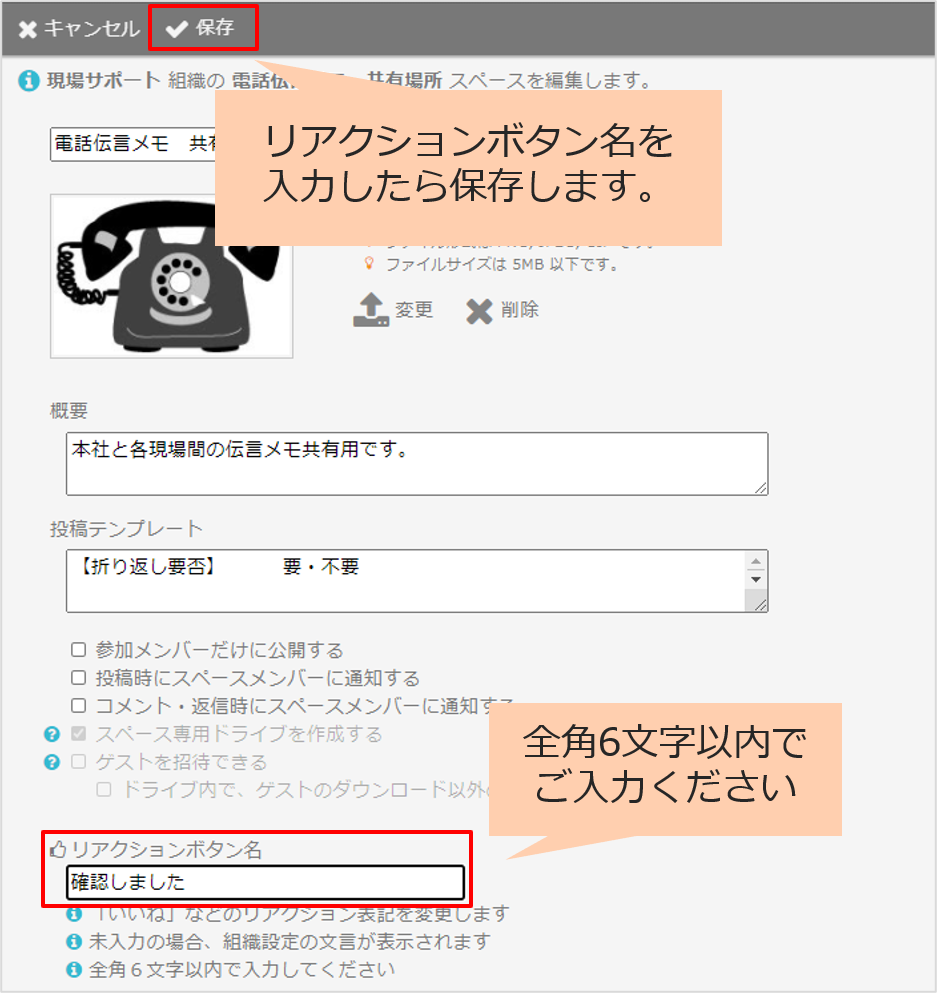Click the space name input field

coord(133,144)
